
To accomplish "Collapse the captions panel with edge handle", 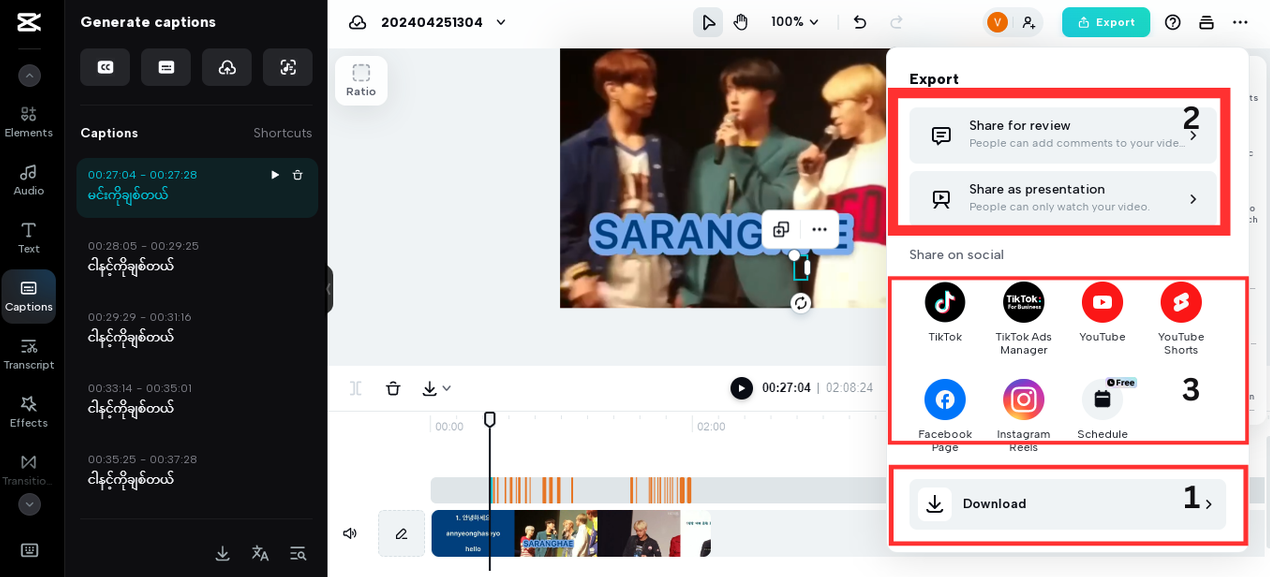I will tap(329, 290).
